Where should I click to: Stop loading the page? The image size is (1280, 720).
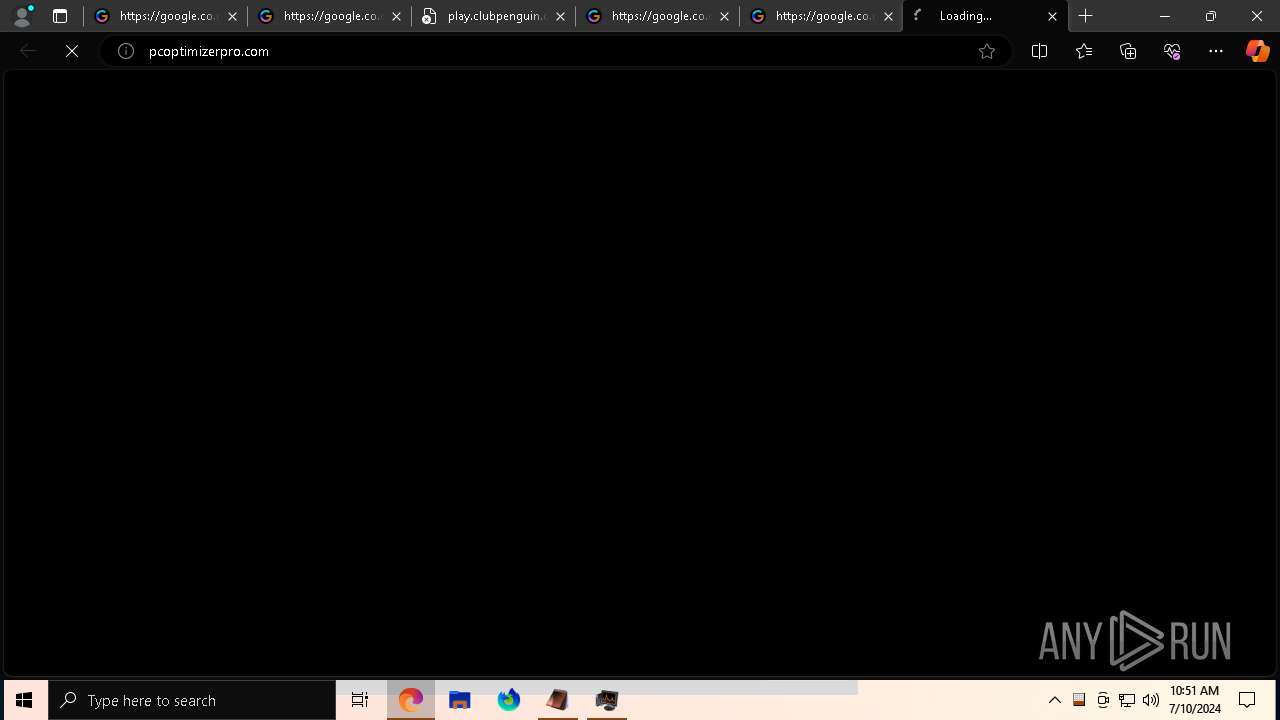[x=72, y=51]
